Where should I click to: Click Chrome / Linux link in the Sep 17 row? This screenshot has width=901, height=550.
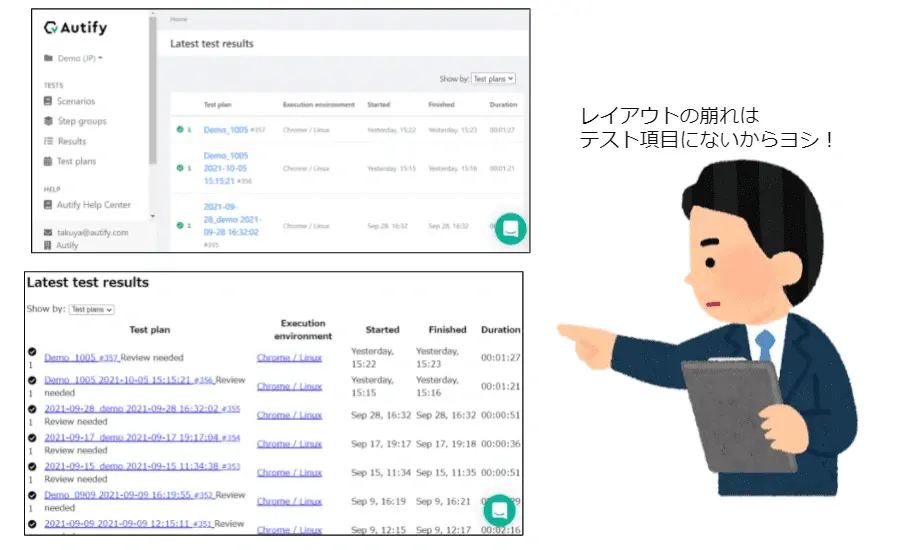pos(290,444)
